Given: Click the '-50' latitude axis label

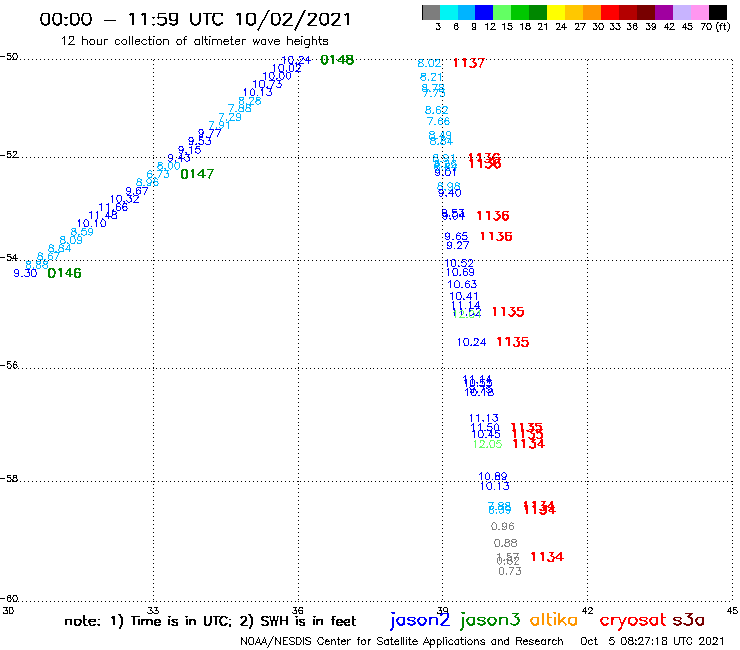Looking at the screenshot, I should pyautogui.click(x=9, y=57).
